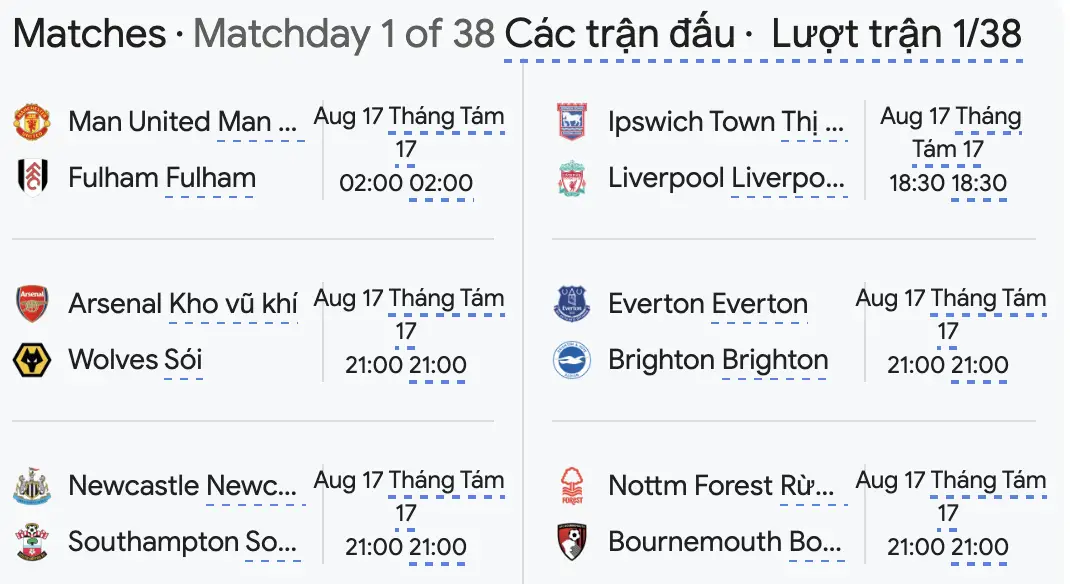The image size is (1070, 584).
Task: Click the Wolves club crest
Action: pyautogui.click(x=32, y=360)
